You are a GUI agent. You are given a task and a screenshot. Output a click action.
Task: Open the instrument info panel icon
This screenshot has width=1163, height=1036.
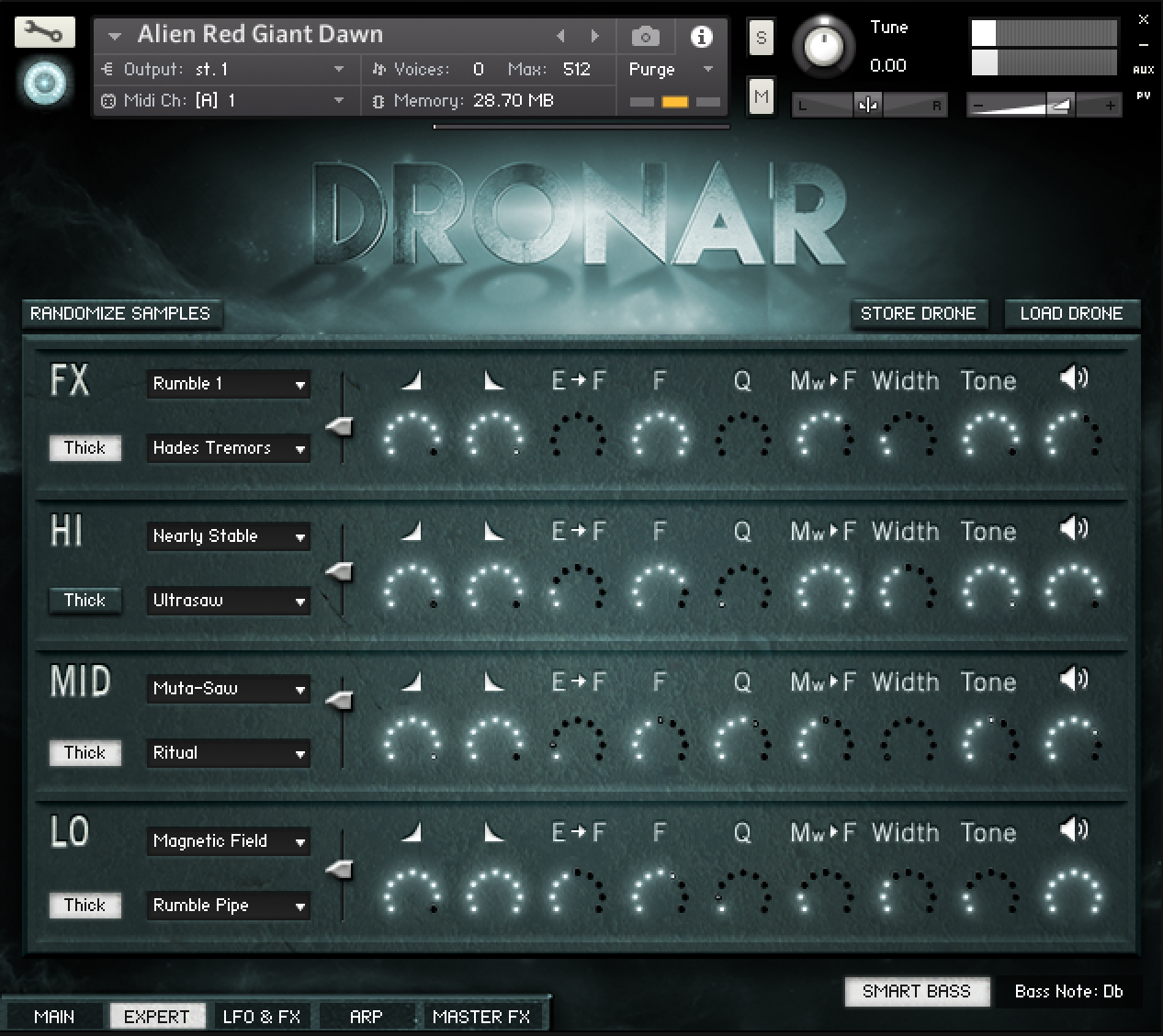[703, 37]
